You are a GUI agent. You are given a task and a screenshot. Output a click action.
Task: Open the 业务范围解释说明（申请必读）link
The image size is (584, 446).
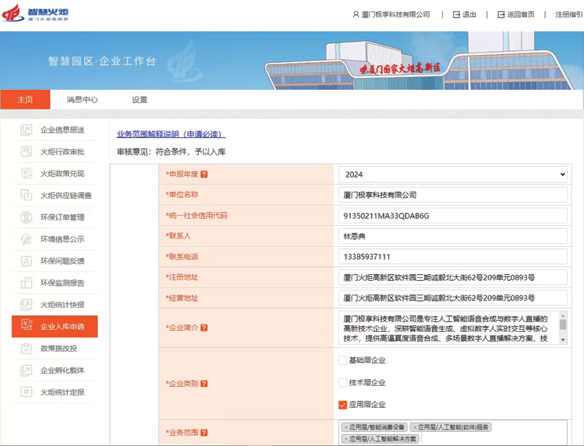coord(171,134)
